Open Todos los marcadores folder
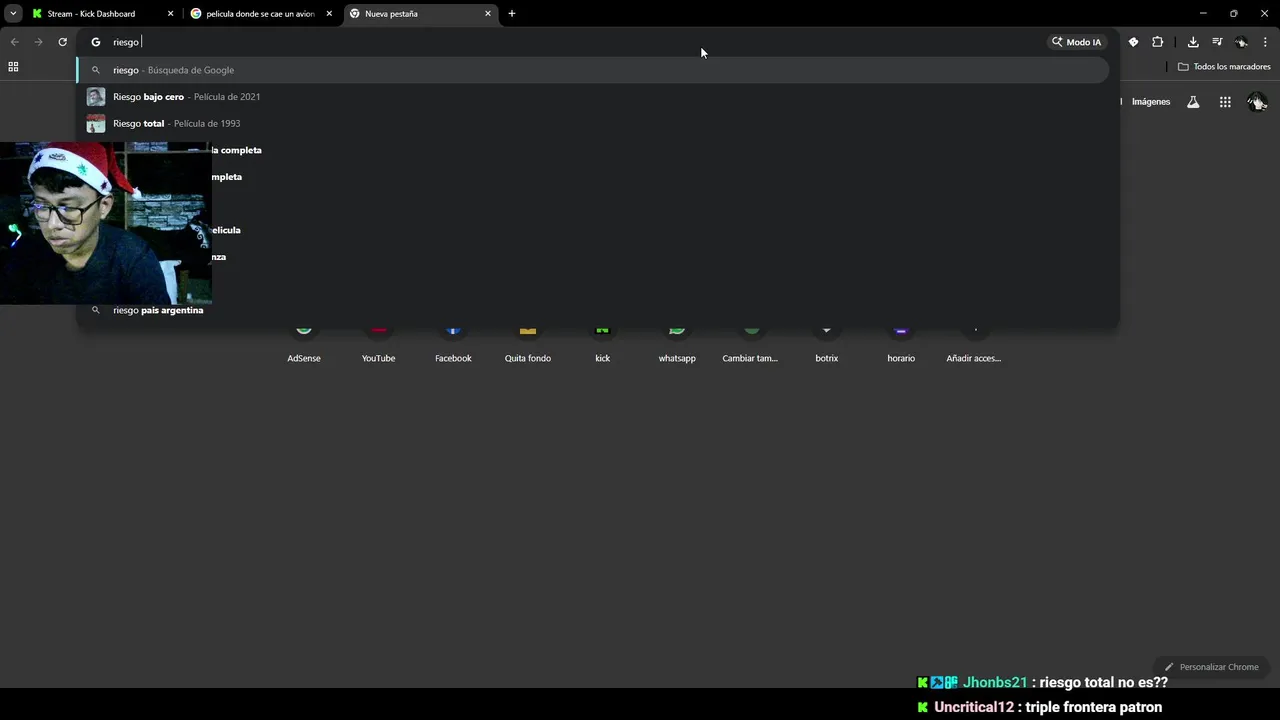This screenshot has height=720, width=1280. [x=1224, y=67]
